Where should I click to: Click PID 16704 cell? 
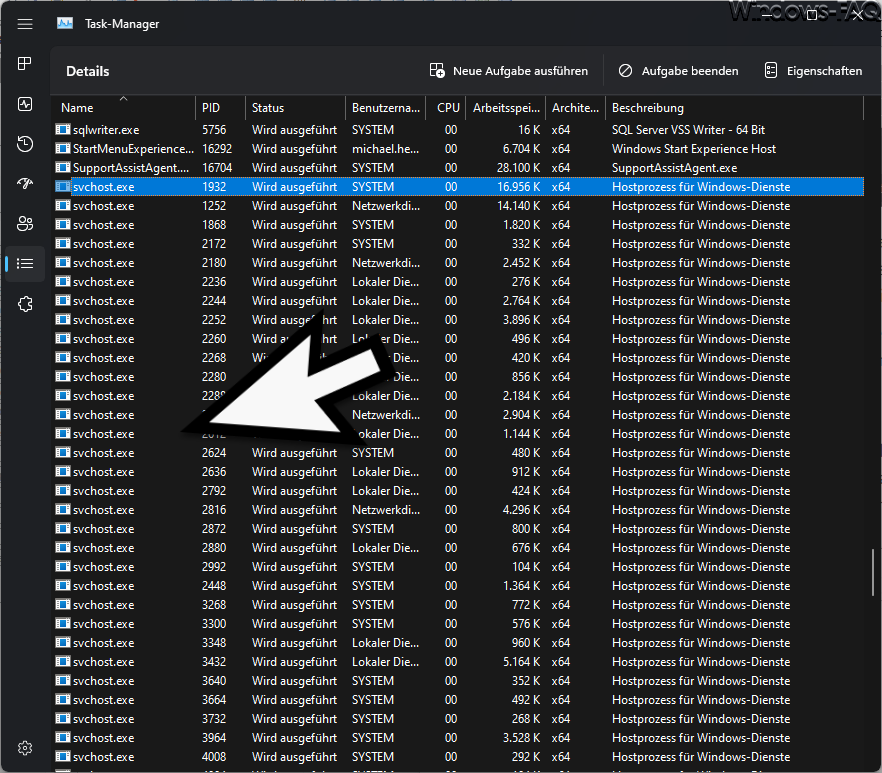pyautogui.click(x=217, y=168)
